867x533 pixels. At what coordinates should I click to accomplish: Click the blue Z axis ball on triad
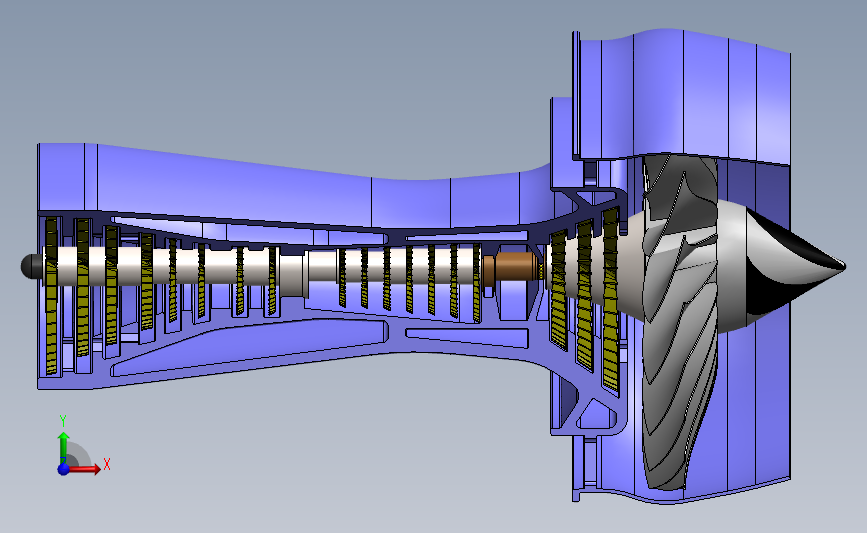(x=64, y=469)
